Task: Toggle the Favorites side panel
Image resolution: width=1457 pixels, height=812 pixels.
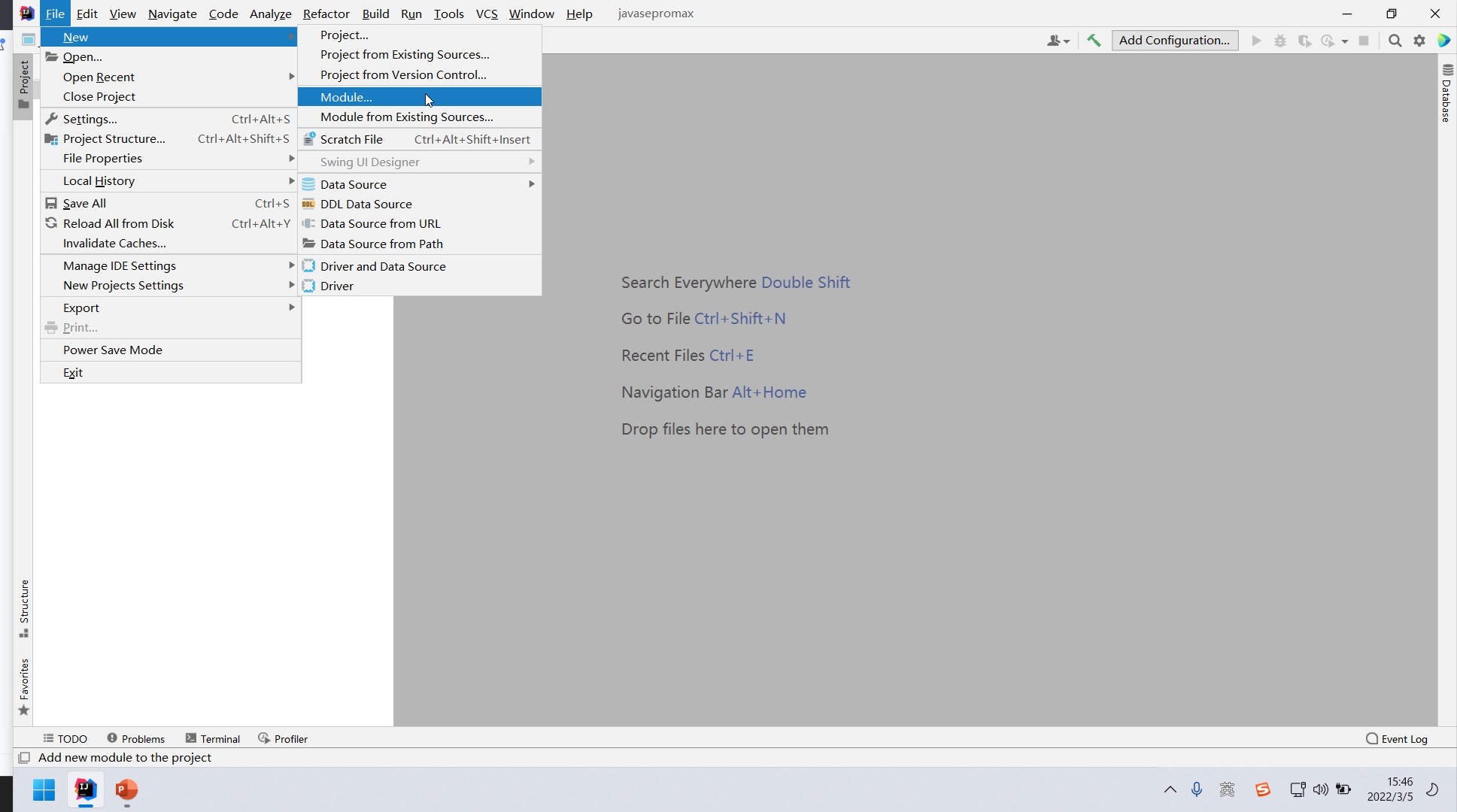Action: click(24, 687)
